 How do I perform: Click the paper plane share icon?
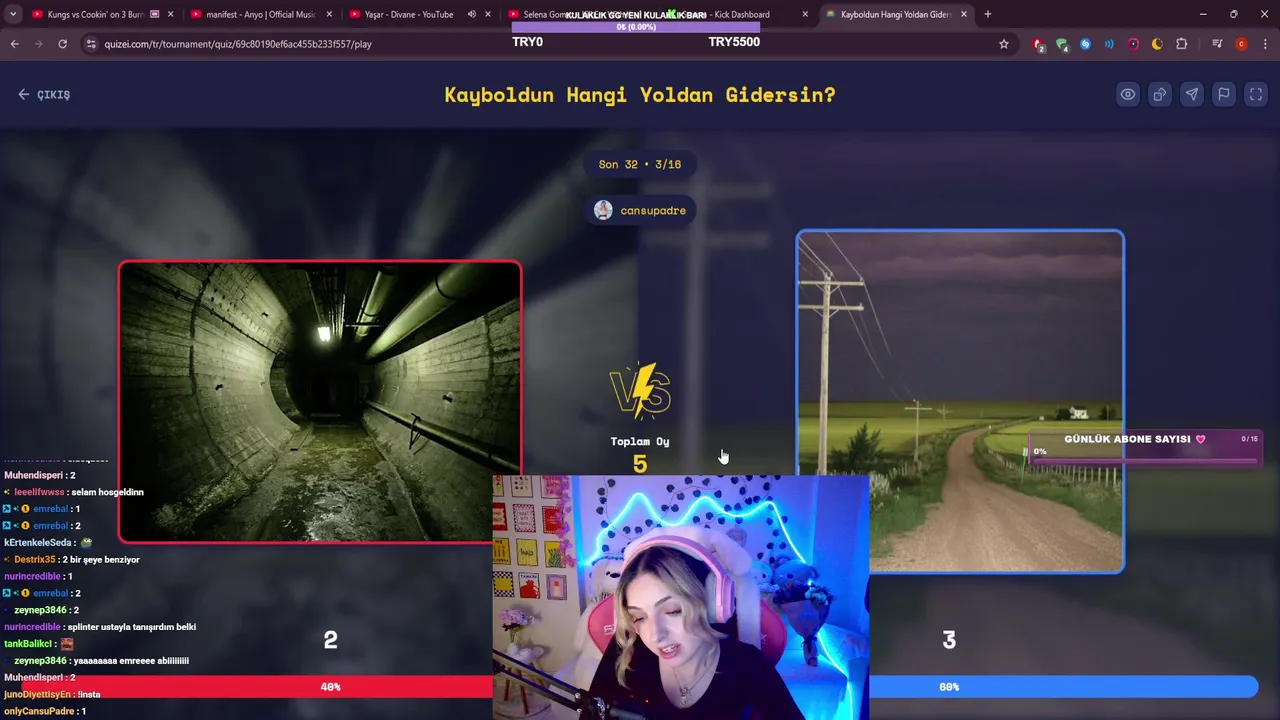(x=1191, y=94)
